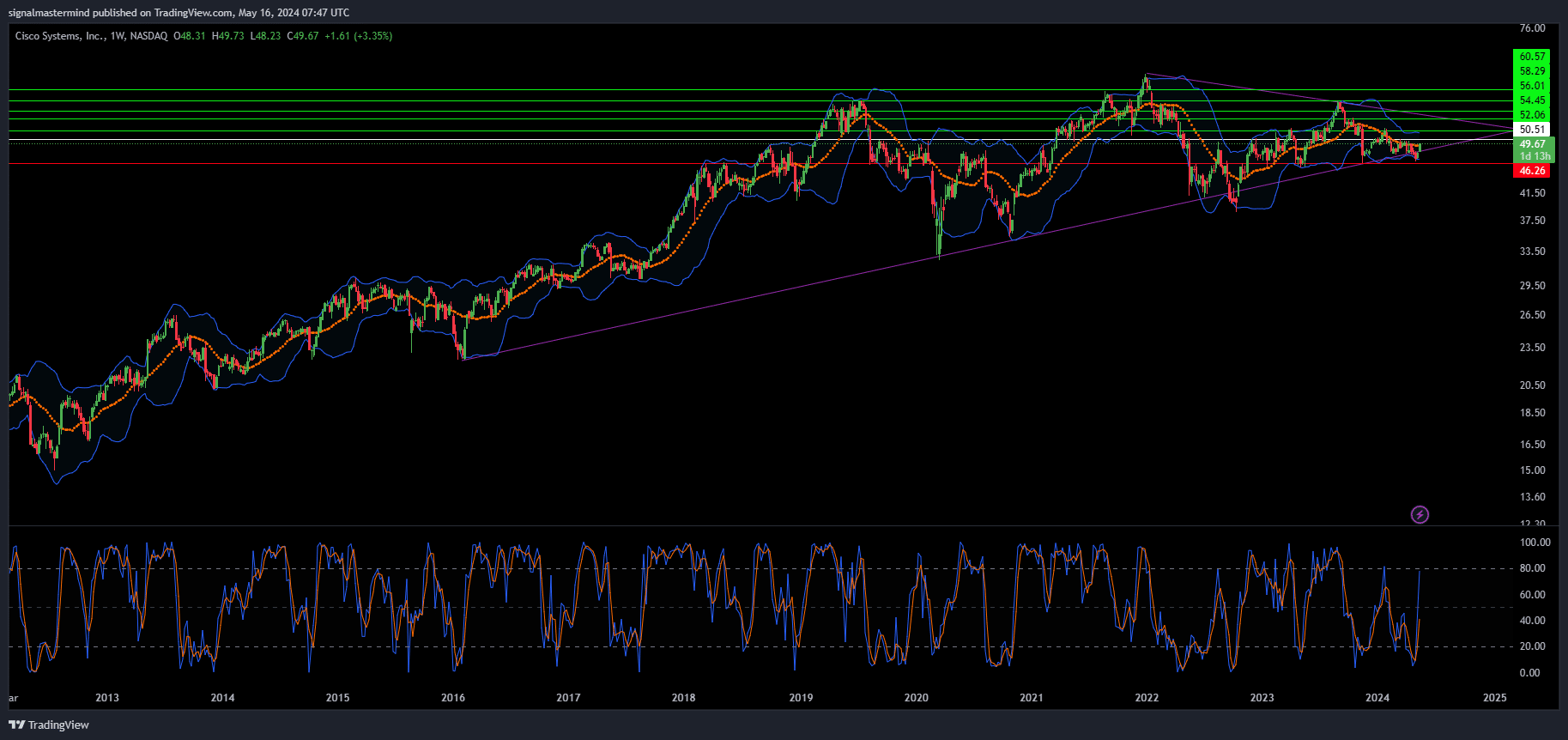
Task: Click the low value L48.23
Action: pyautogui.click(x=265, y=36)
